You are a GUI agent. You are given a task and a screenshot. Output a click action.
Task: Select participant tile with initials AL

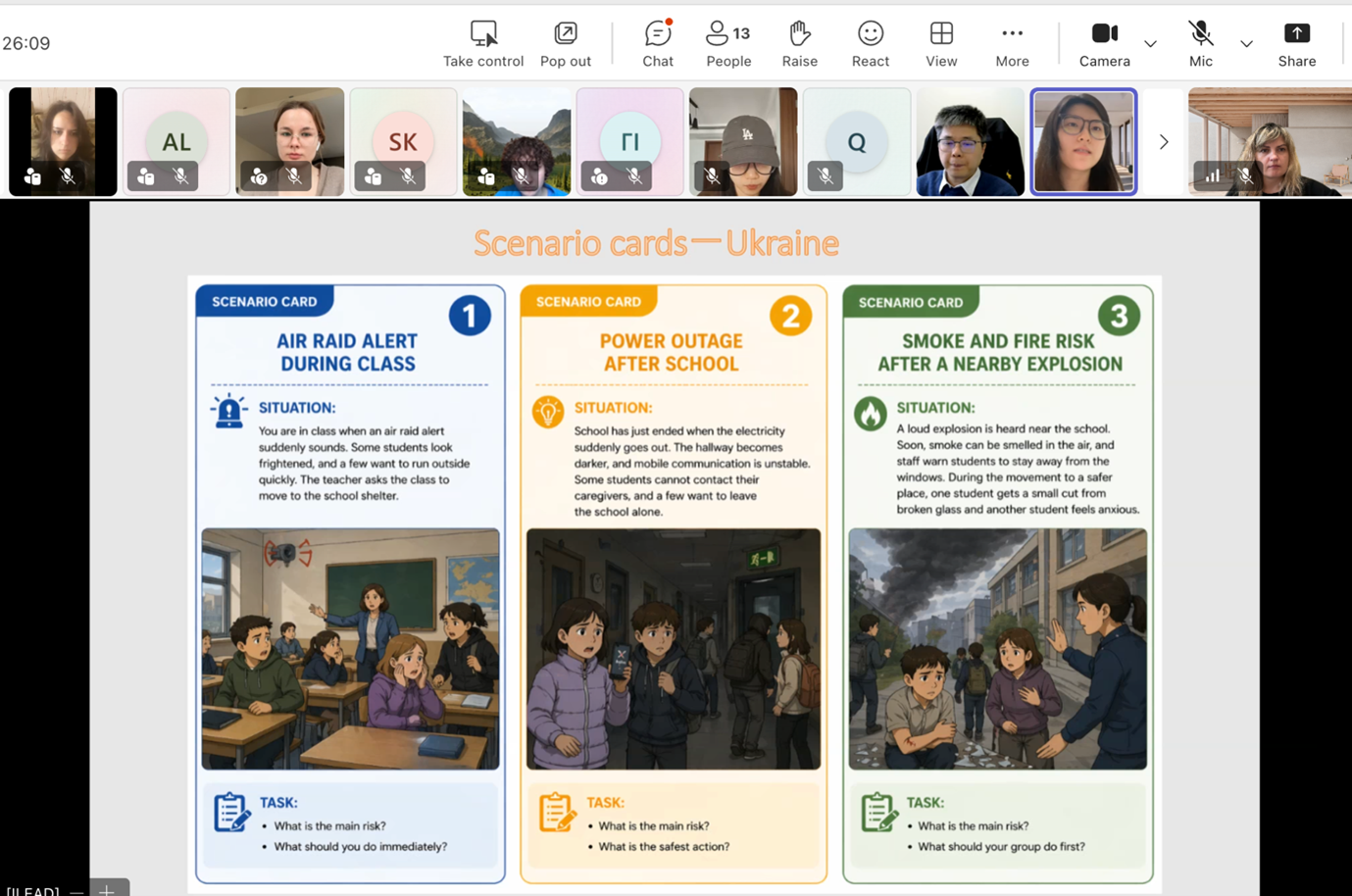176,141
